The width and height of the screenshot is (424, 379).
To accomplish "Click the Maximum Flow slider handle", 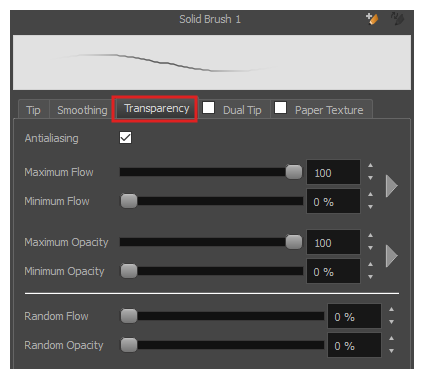I will pyautogui.click(x=294, y=172).
